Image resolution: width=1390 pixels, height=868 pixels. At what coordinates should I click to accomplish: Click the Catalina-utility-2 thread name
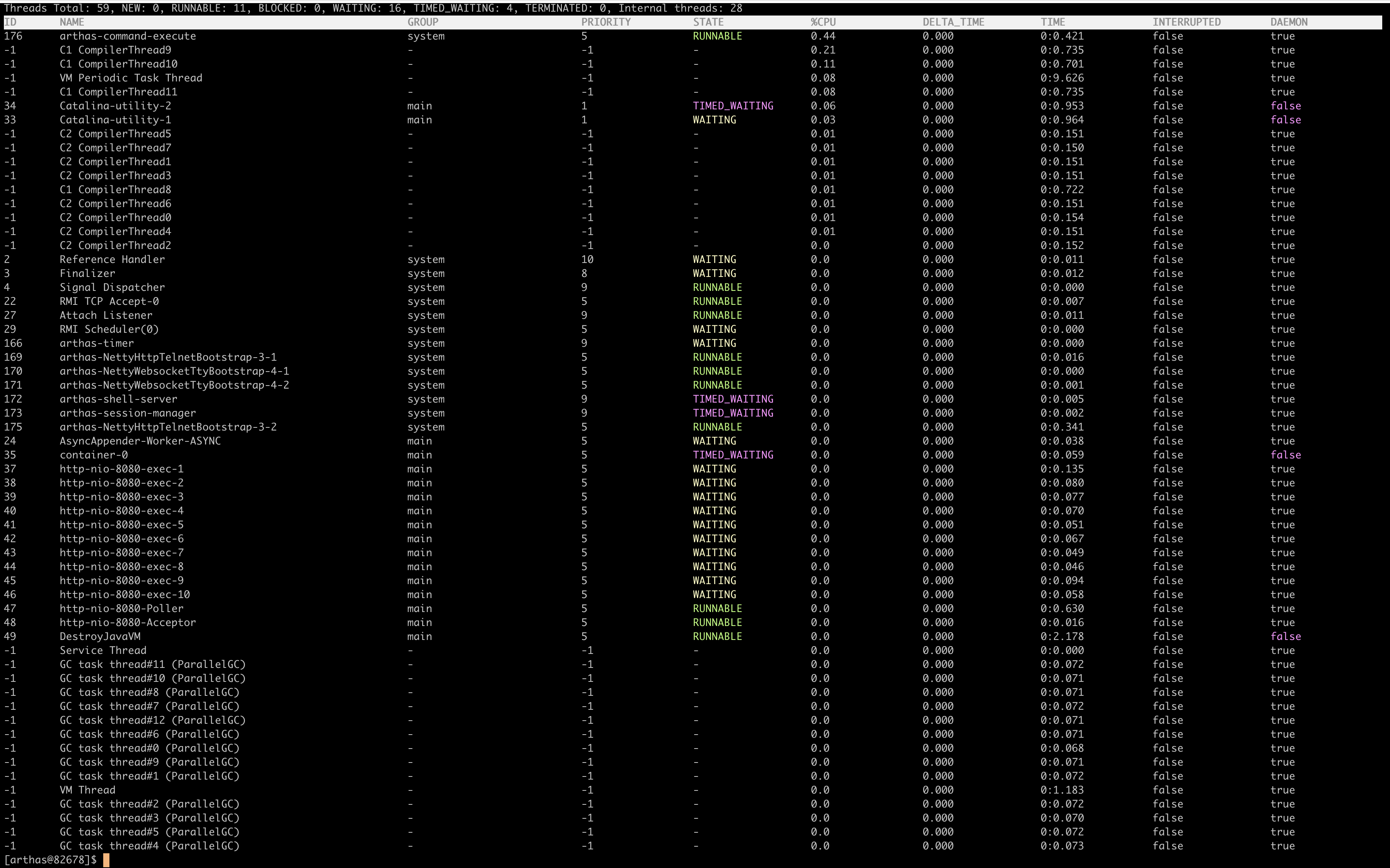pos(115,105)
